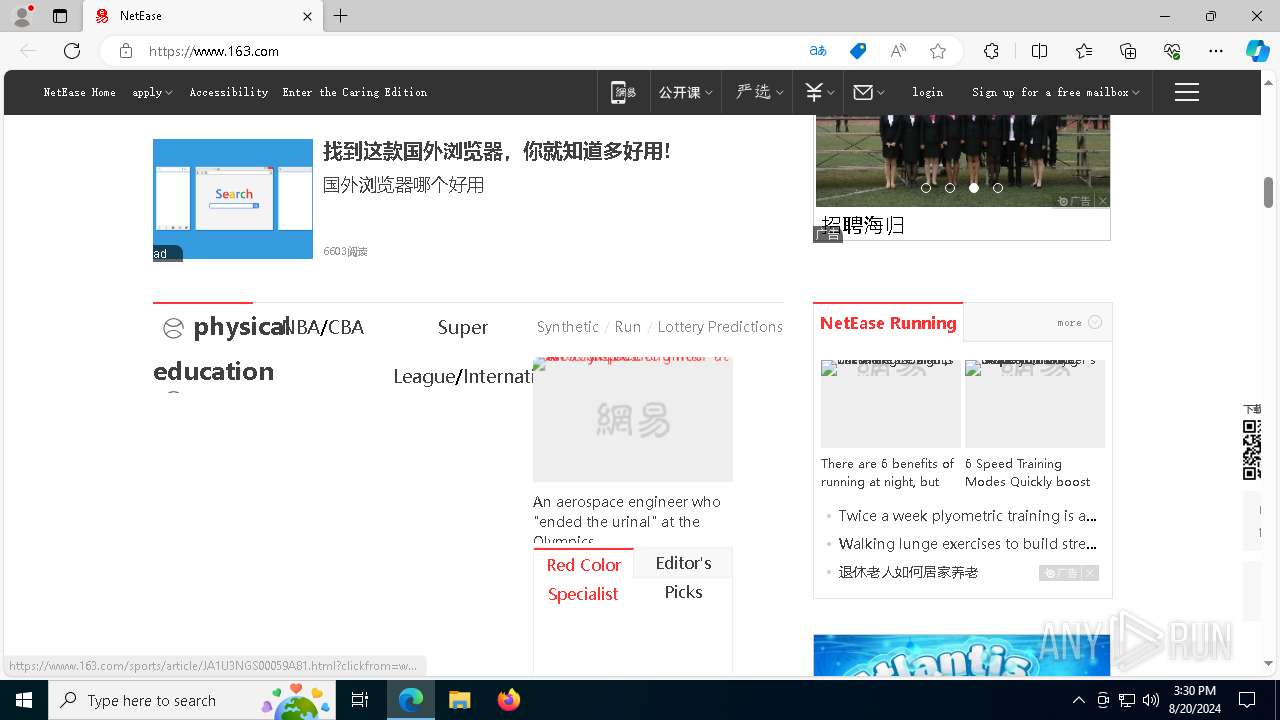
Task: Open browser Extensions puzzle icon
Action: (x=991, y=51)
